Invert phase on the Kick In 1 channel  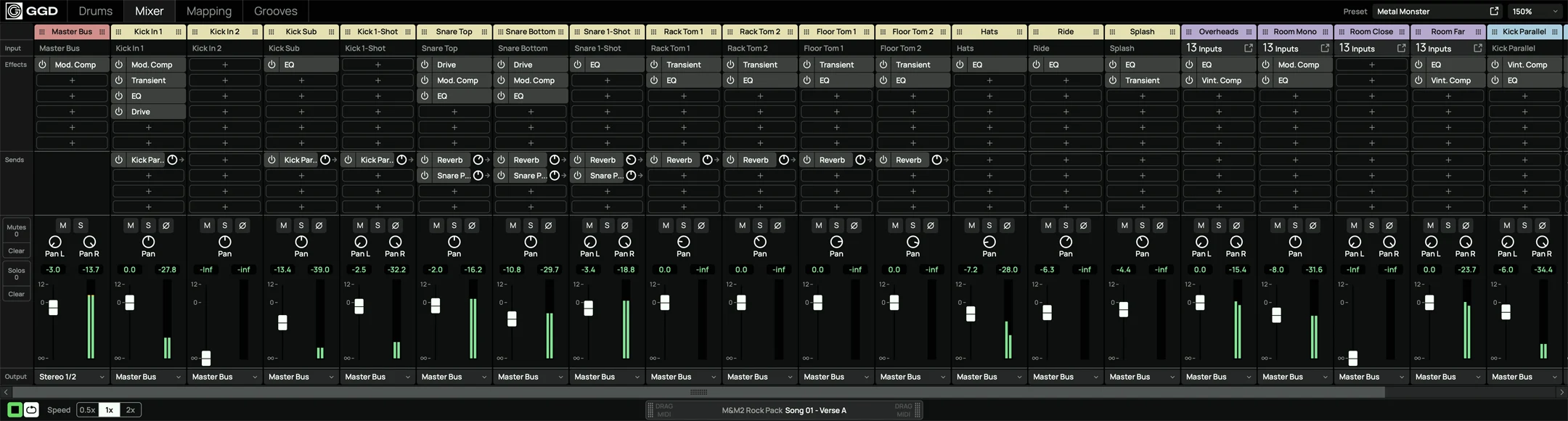pos(166,226)
